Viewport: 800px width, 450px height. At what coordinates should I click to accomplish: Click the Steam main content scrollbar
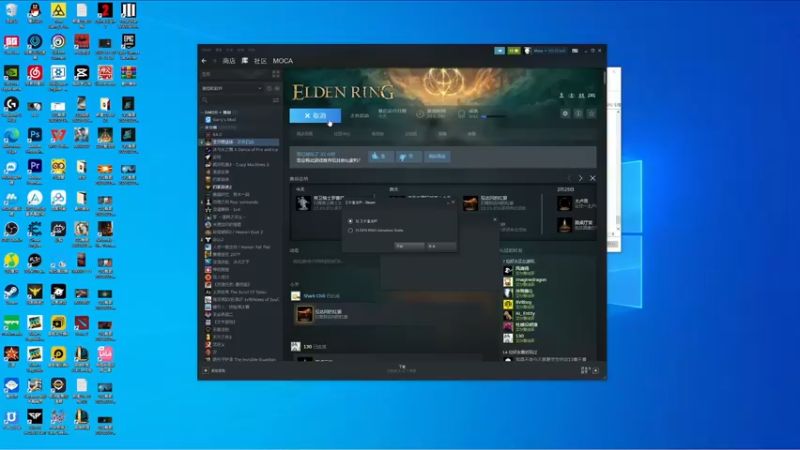[x=605, y=78]
